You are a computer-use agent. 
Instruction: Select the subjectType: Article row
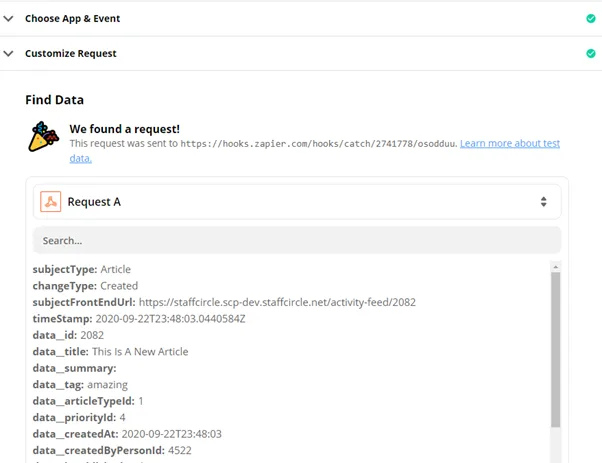click(x=82, y=270)
